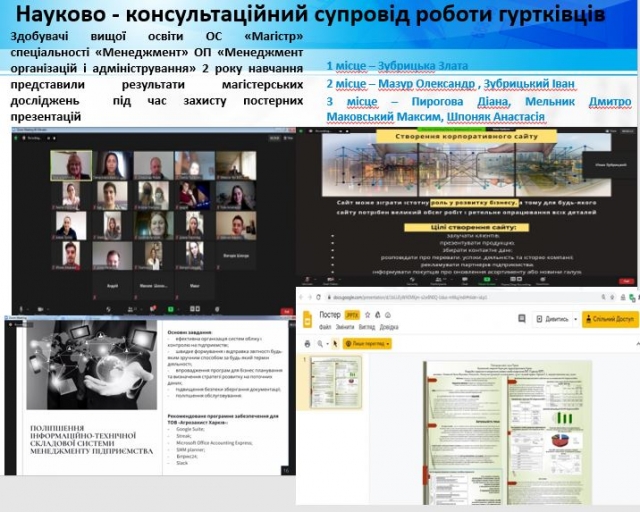Click the zoom magnifier in Slides toolbar
Screen dimensions: 640x512
coord(320,344)
